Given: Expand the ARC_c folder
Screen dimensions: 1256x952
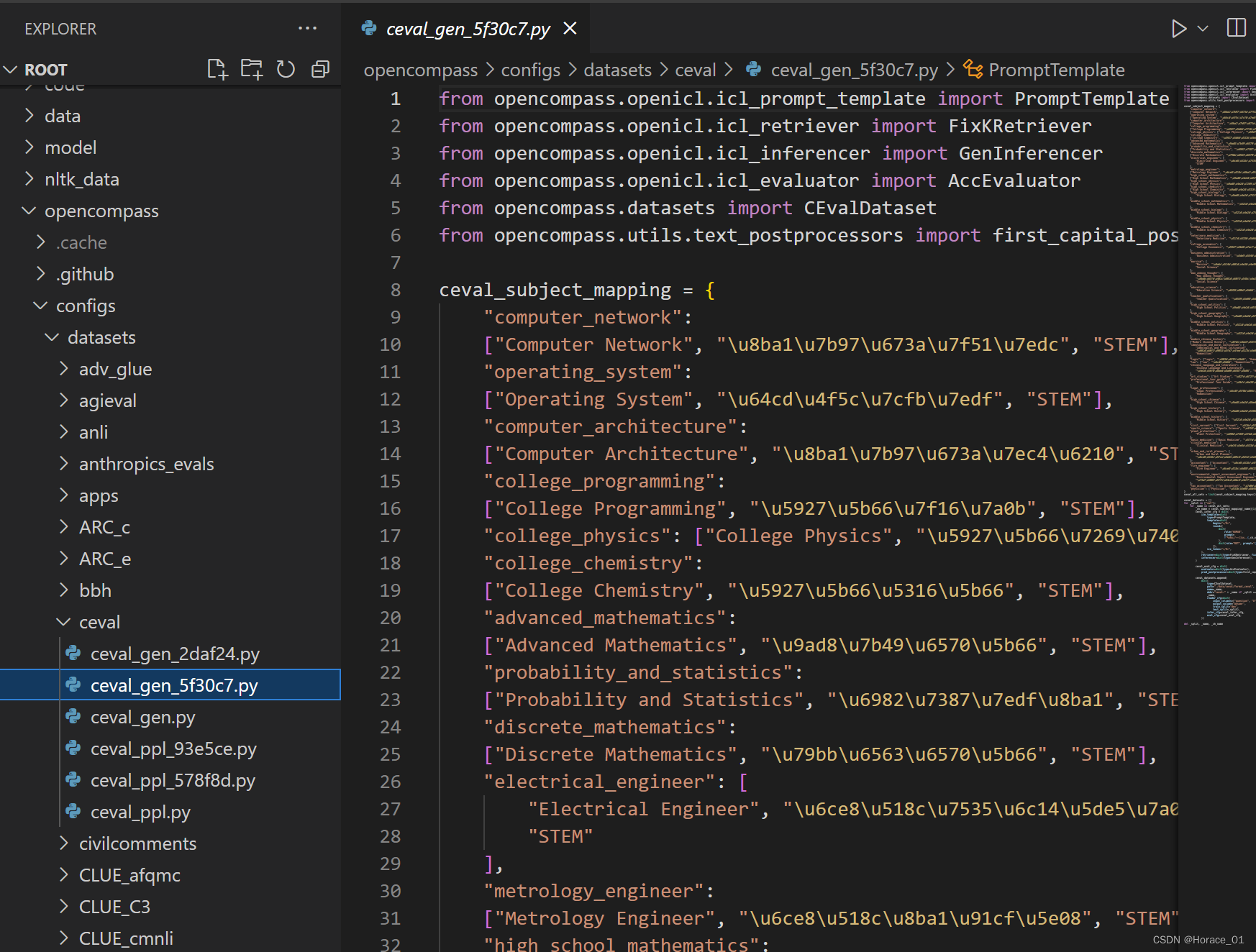Looking at the screenshot, I should pos(104,527).
